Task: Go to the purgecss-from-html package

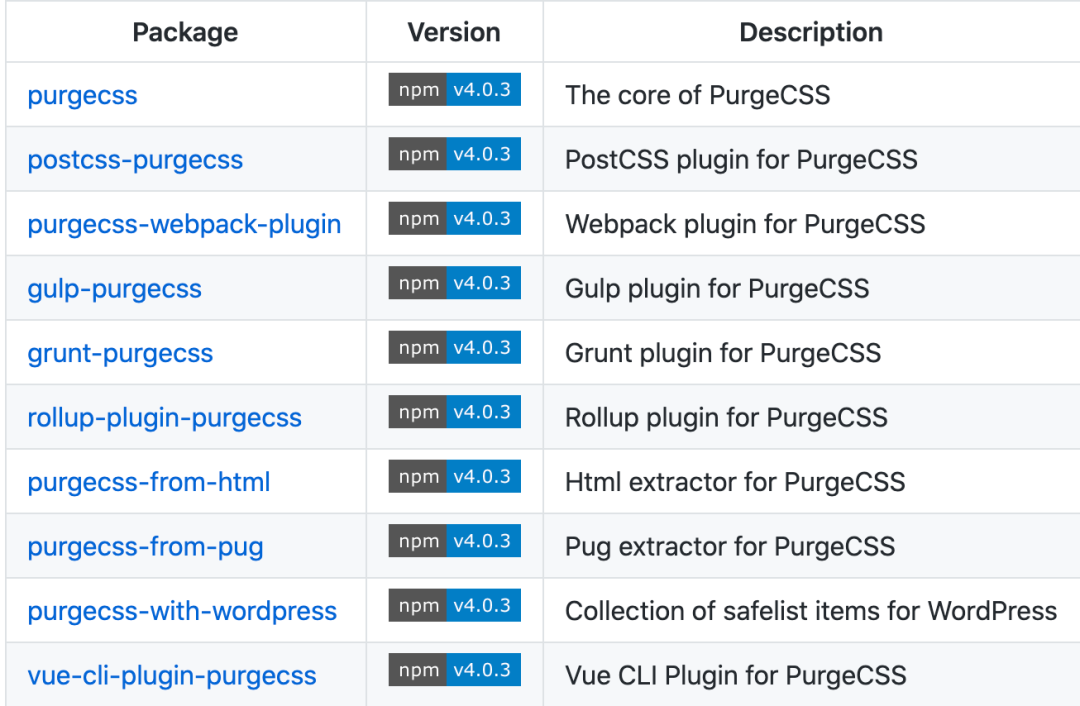Action: (149, 482)
